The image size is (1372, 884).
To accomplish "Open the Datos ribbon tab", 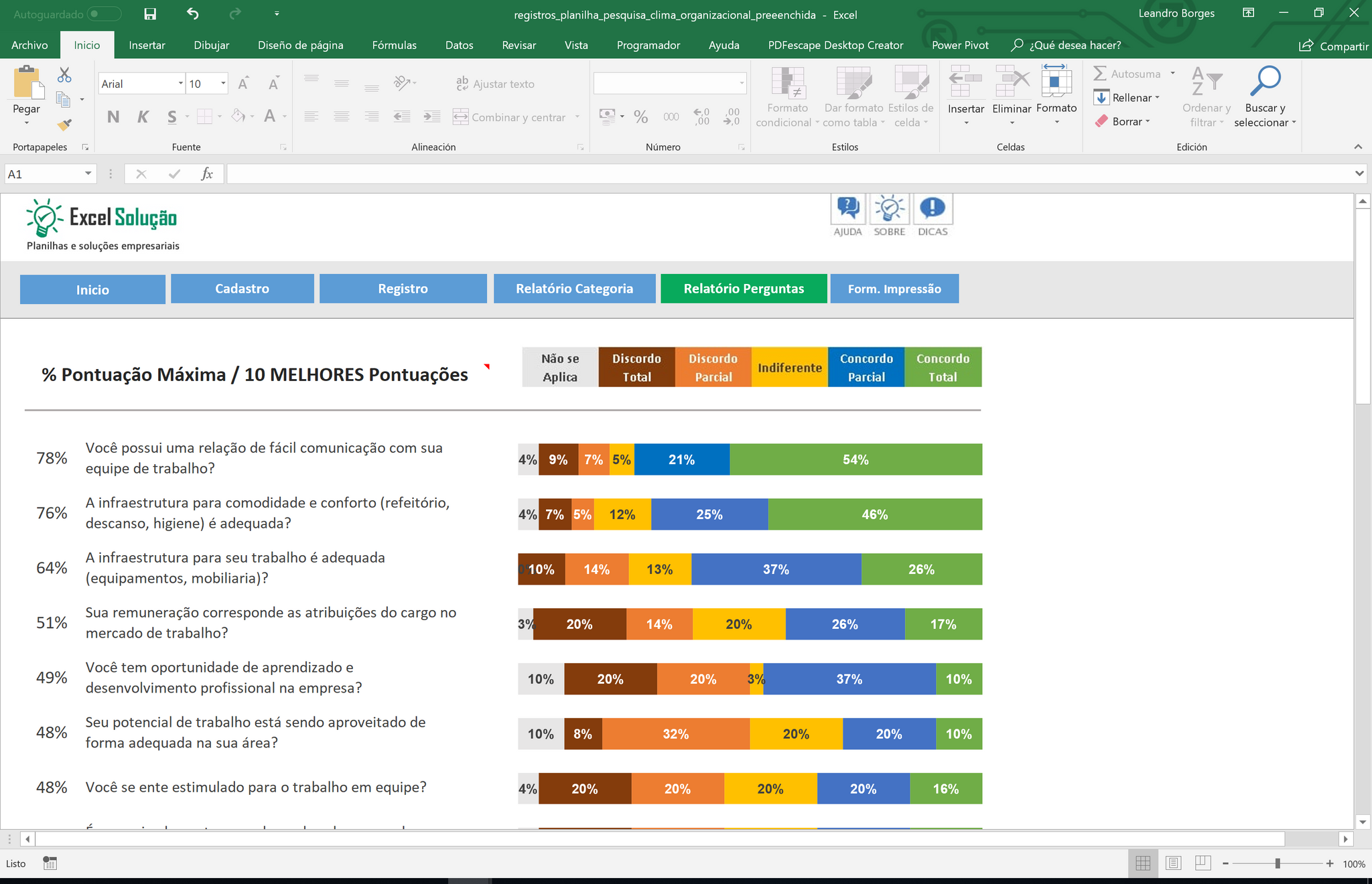I will 459,45.
